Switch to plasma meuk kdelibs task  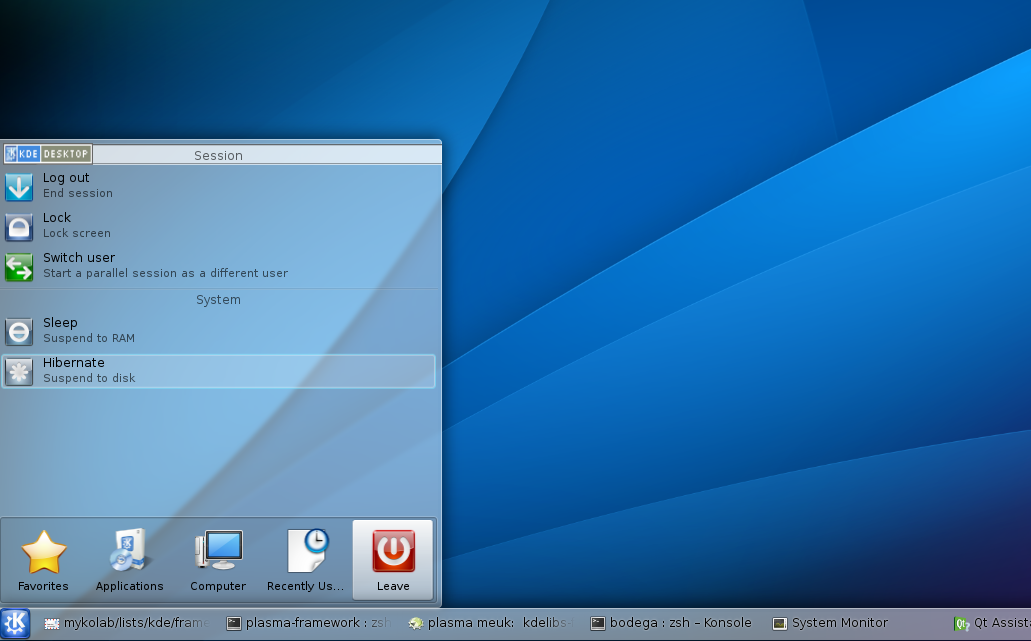(x=491, y=623)
